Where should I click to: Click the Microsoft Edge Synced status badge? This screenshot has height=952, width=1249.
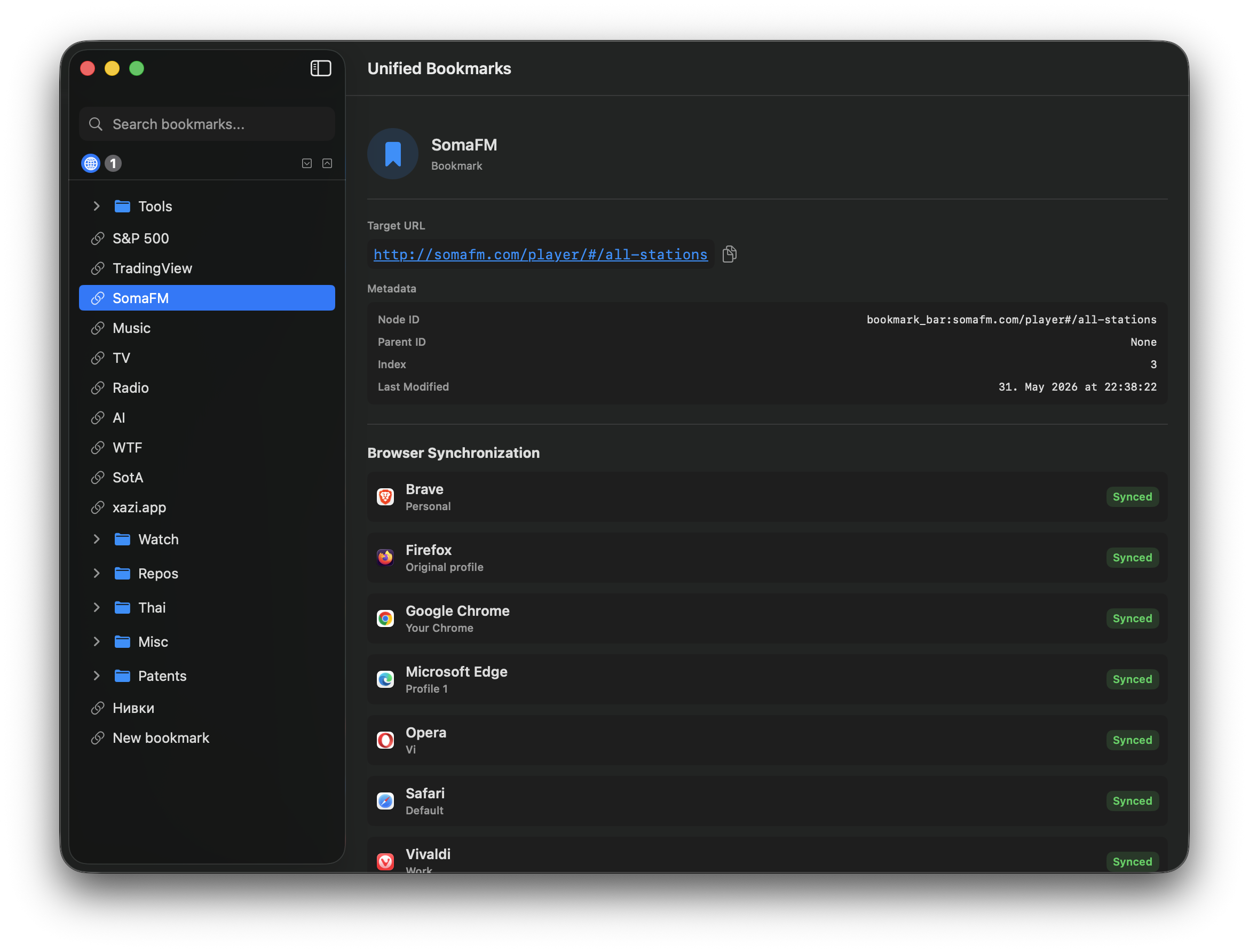coord(1132,679)
